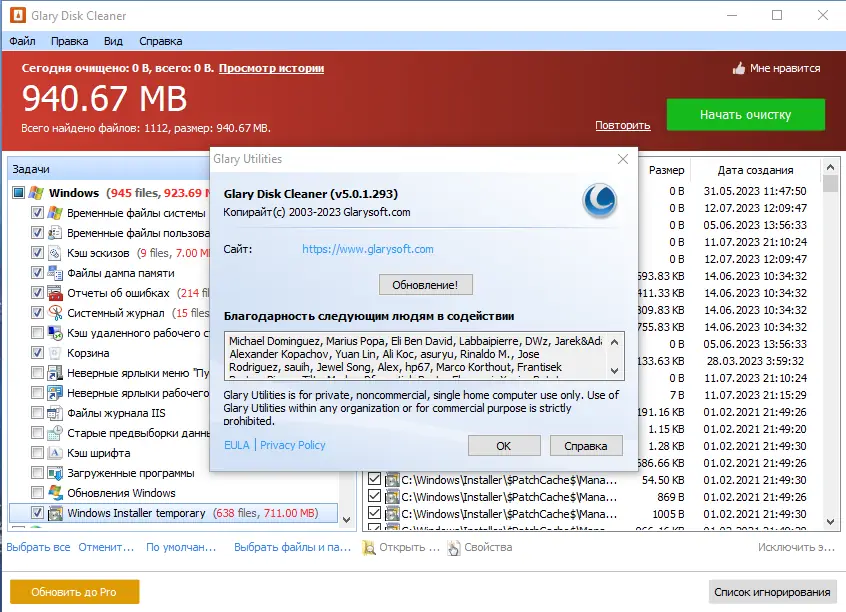Uncheck the 'Корзина' checkbox

(x=37, y=352)
